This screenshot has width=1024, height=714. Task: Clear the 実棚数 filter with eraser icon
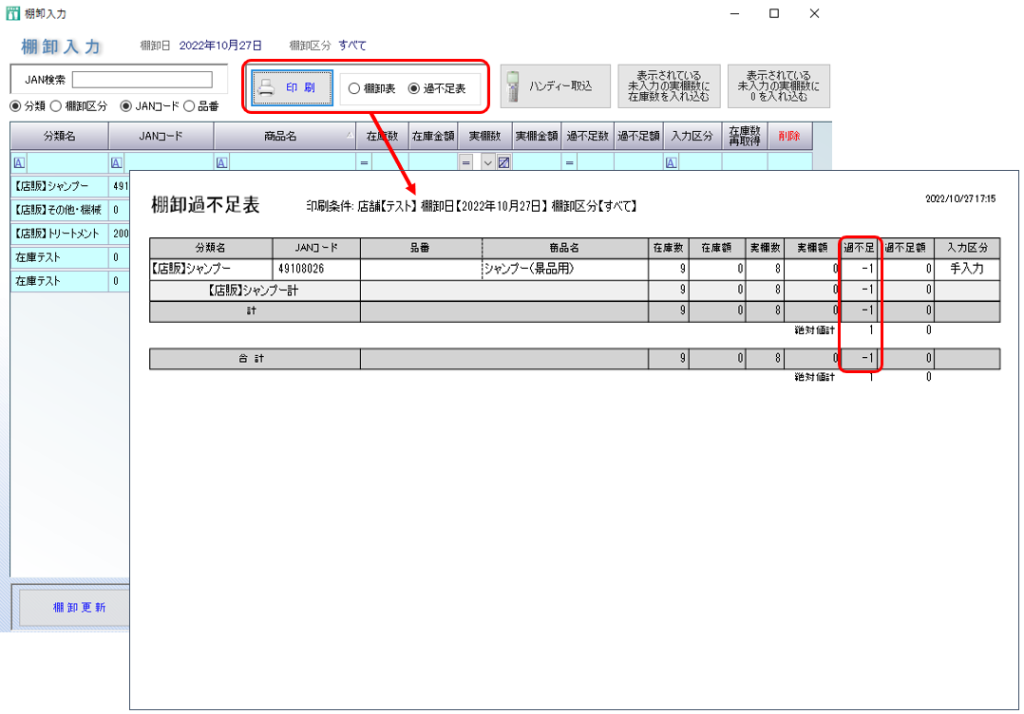coord(504,163)
